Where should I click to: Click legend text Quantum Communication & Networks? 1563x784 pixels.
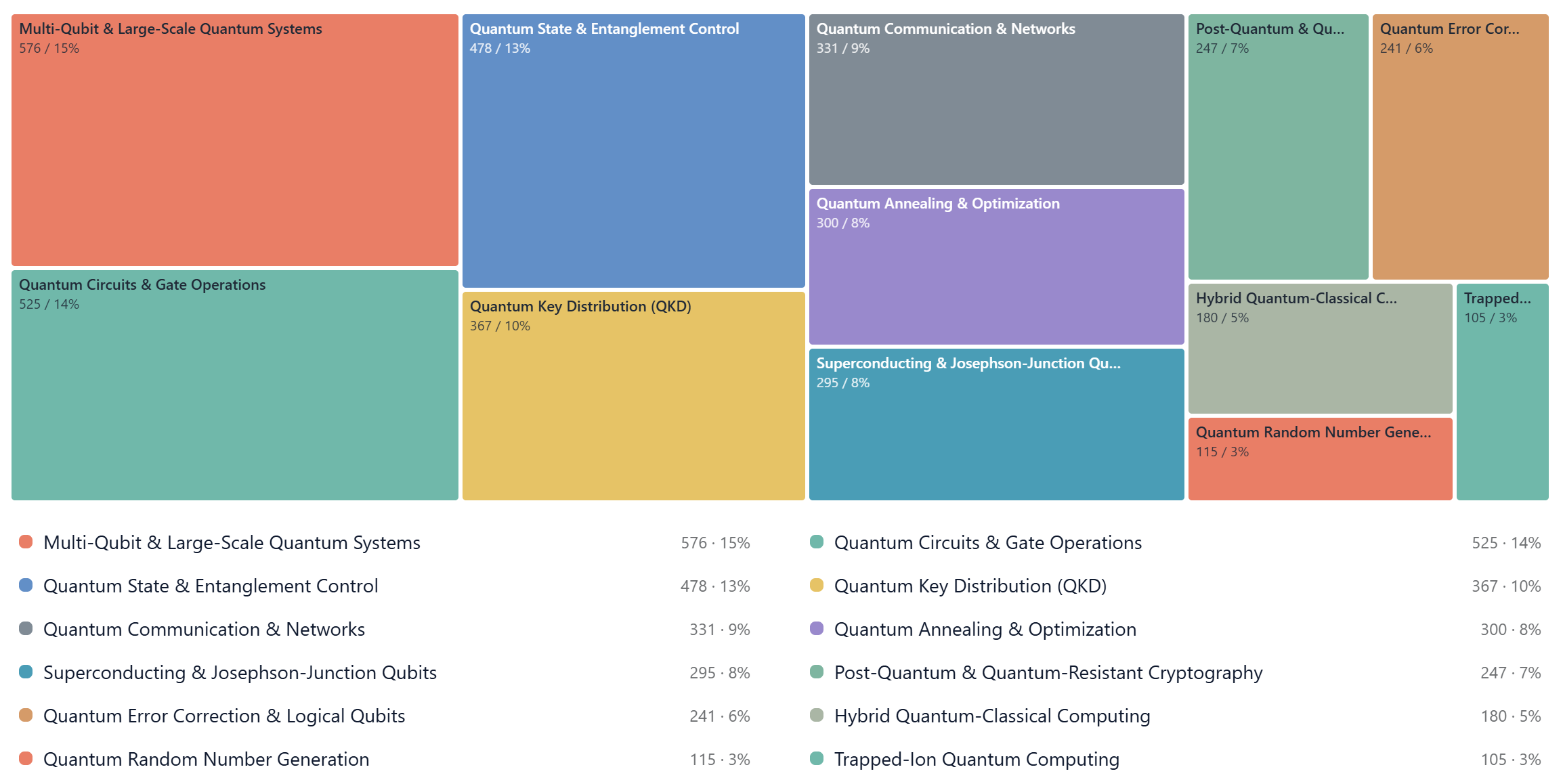coord(204,630)
